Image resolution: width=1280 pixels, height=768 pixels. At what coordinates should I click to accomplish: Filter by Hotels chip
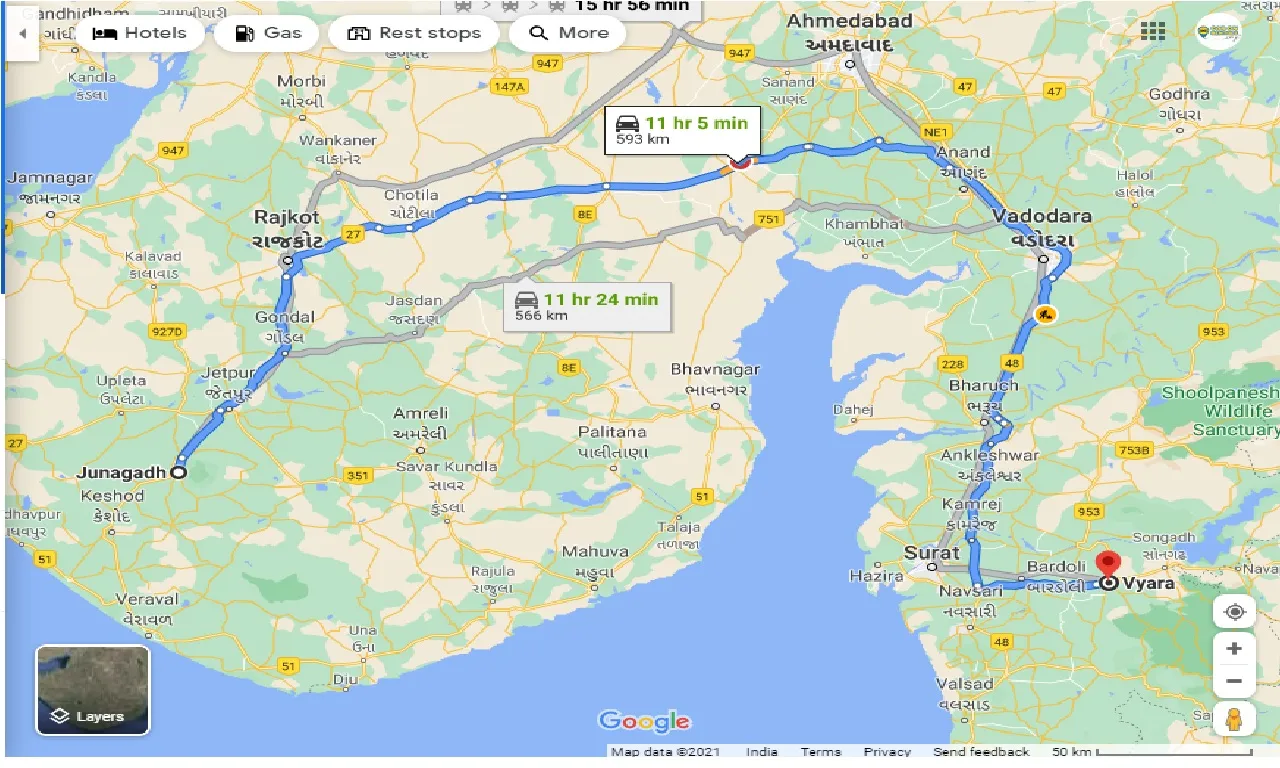pos(139,33)
